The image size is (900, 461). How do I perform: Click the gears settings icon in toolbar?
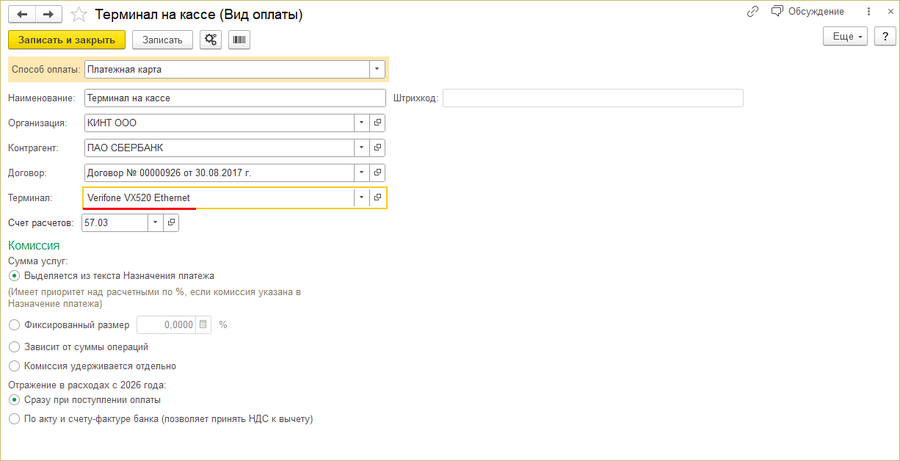211,40
